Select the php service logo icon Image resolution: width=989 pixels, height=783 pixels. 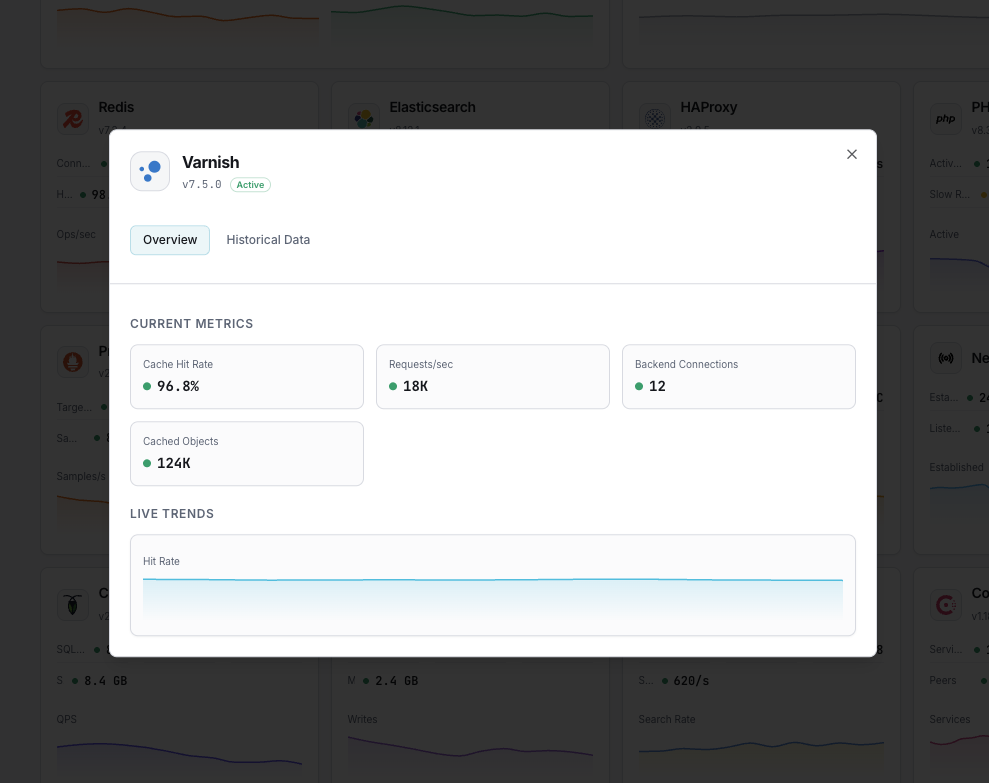946,117
